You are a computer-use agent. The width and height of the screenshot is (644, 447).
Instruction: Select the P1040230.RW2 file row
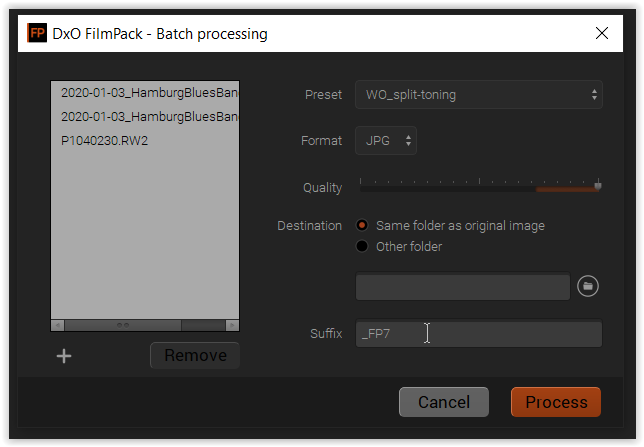pos(145,141)
